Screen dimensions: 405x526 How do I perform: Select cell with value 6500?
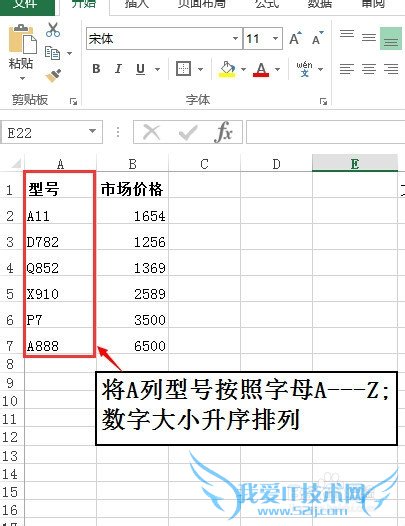click(x=133, y=341)
